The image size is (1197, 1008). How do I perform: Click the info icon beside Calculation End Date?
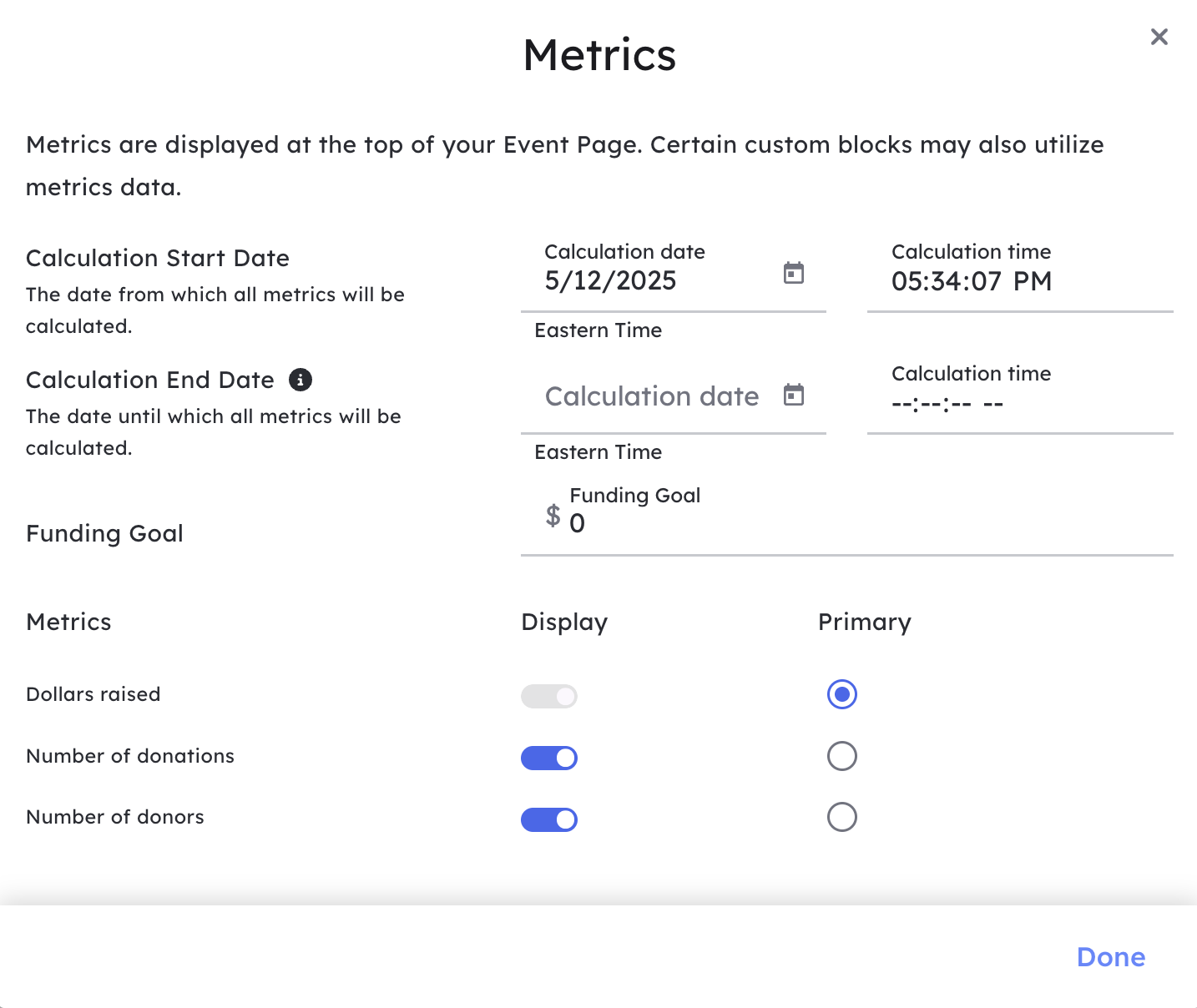point(301,380)
